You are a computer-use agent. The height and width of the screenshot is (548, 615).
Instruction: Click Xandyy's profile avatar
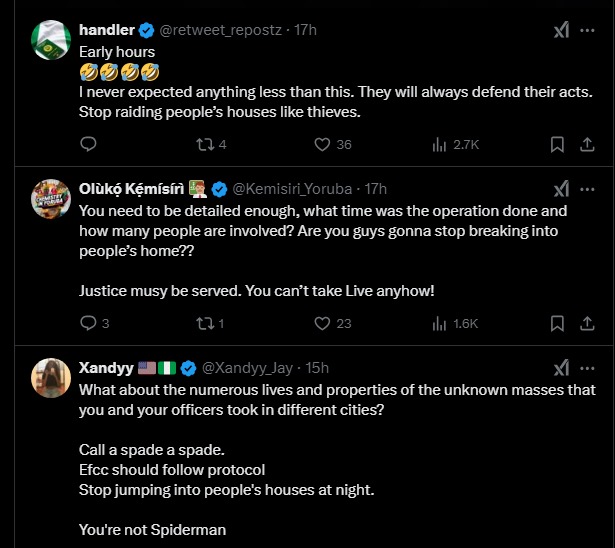pos(49,380)
